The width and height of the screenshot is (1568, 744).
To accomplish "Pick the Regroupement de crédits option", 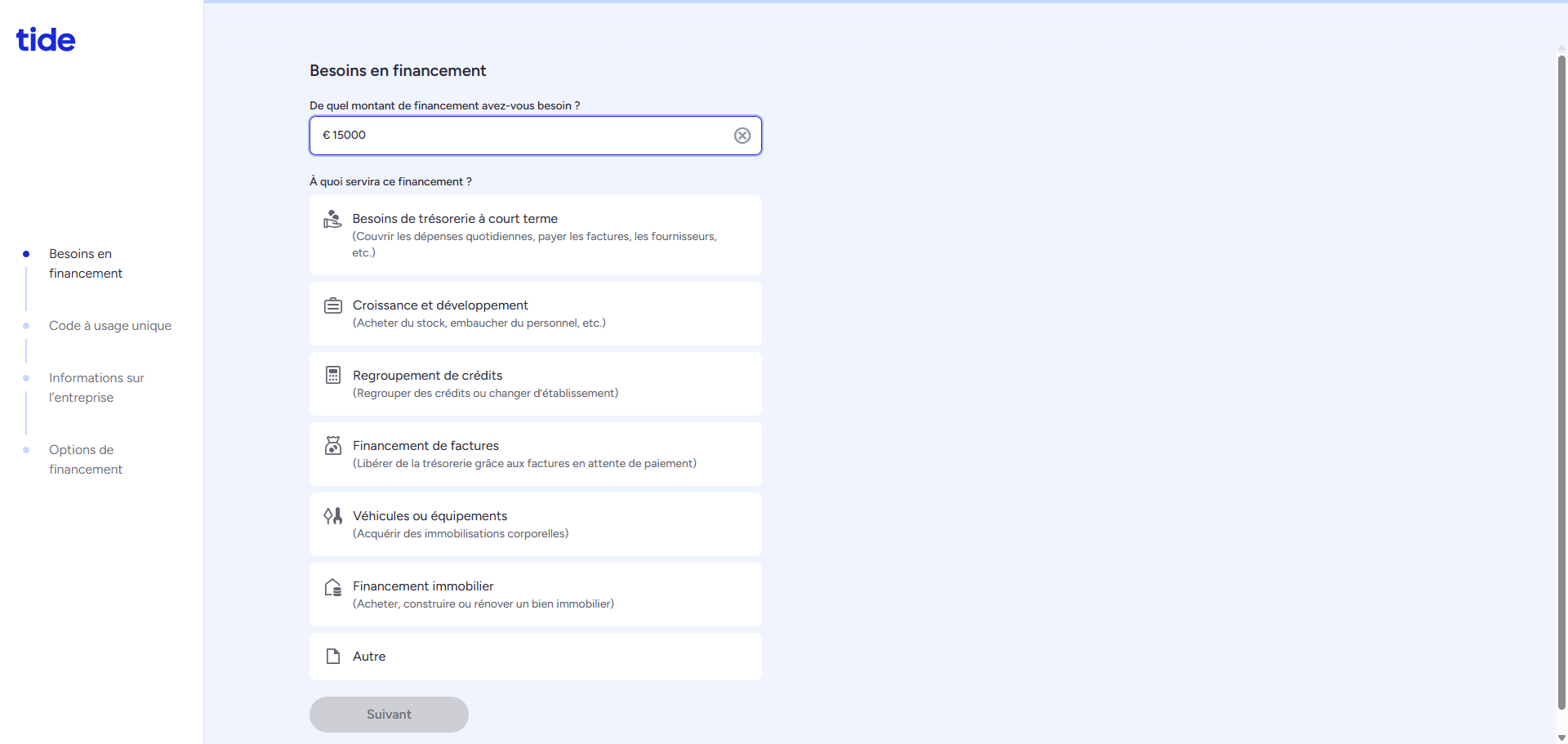I will [535, 384].
